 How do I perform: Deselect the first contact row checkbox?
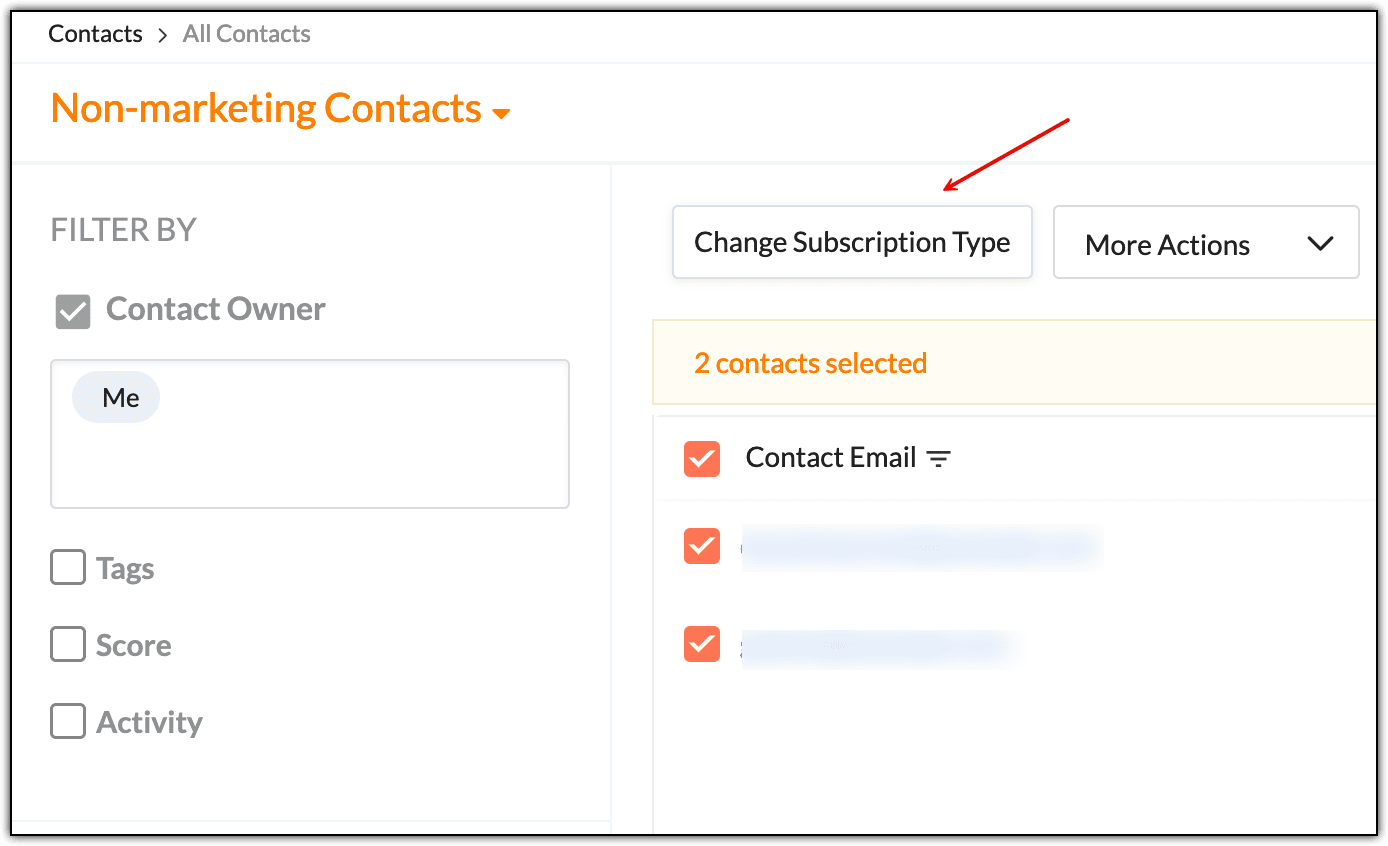pyautogui.click(x=702, y=546)
